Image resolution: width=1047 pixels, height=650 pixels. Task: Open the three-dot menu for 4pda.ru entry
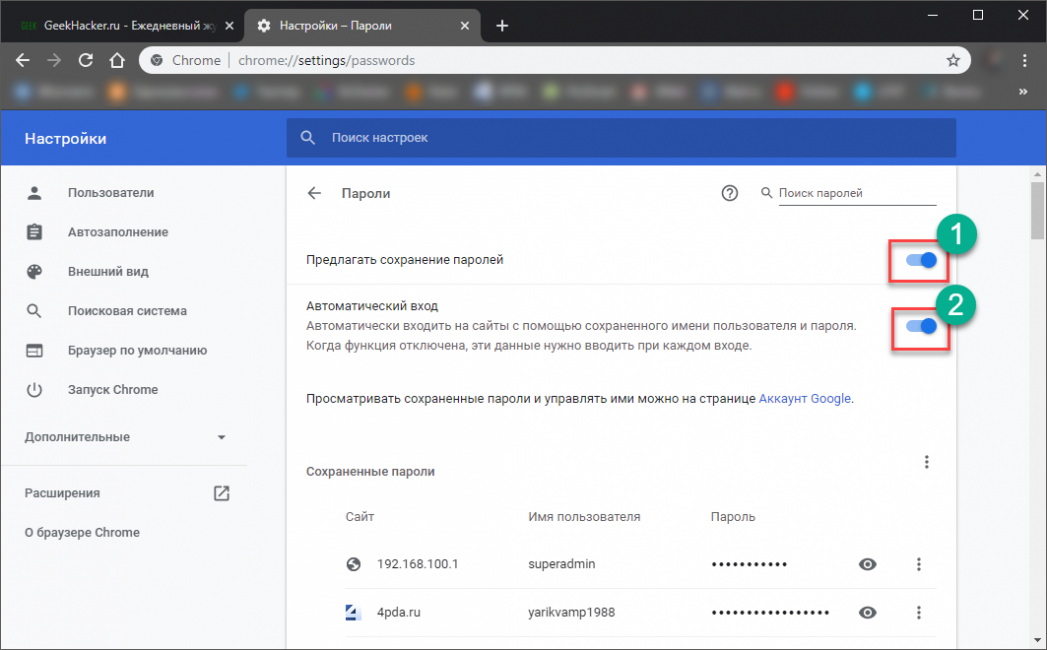[x=918, y=612]
